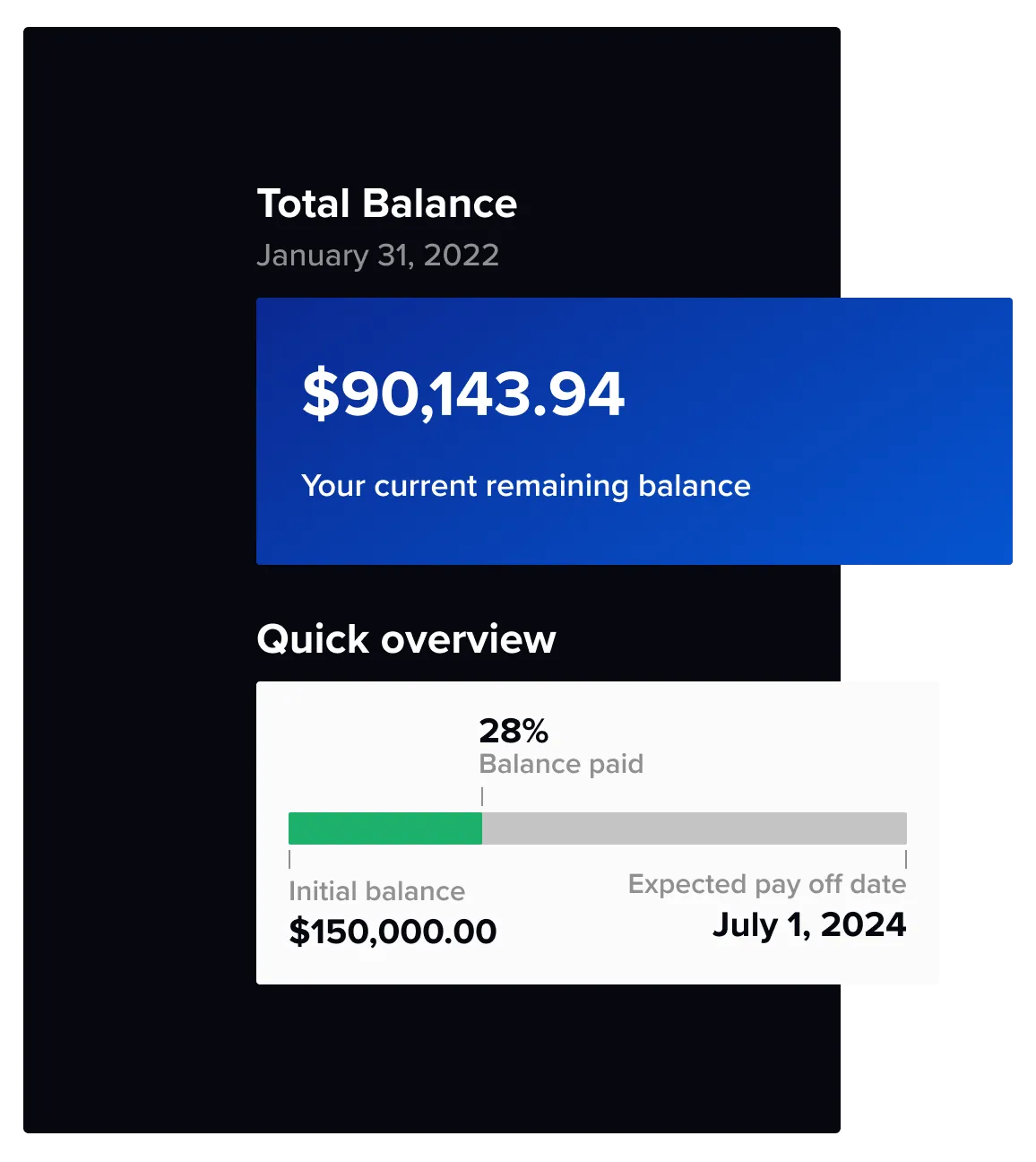The width and height of the screenshot is (1036, 1162).
Task: Click the Quick overview heading
Action: pyautogui.click(x=406, y=639)
